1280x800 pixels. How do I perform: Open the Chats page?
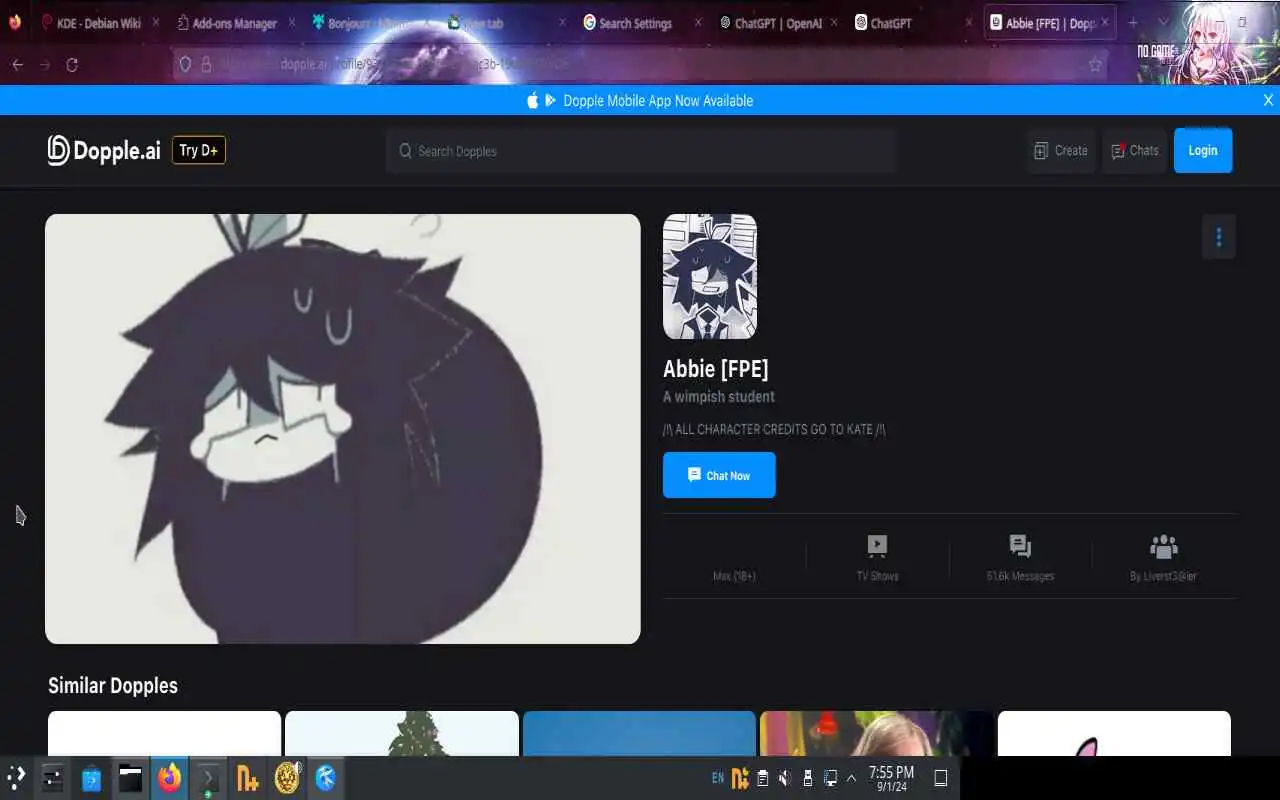(1134, 150)
